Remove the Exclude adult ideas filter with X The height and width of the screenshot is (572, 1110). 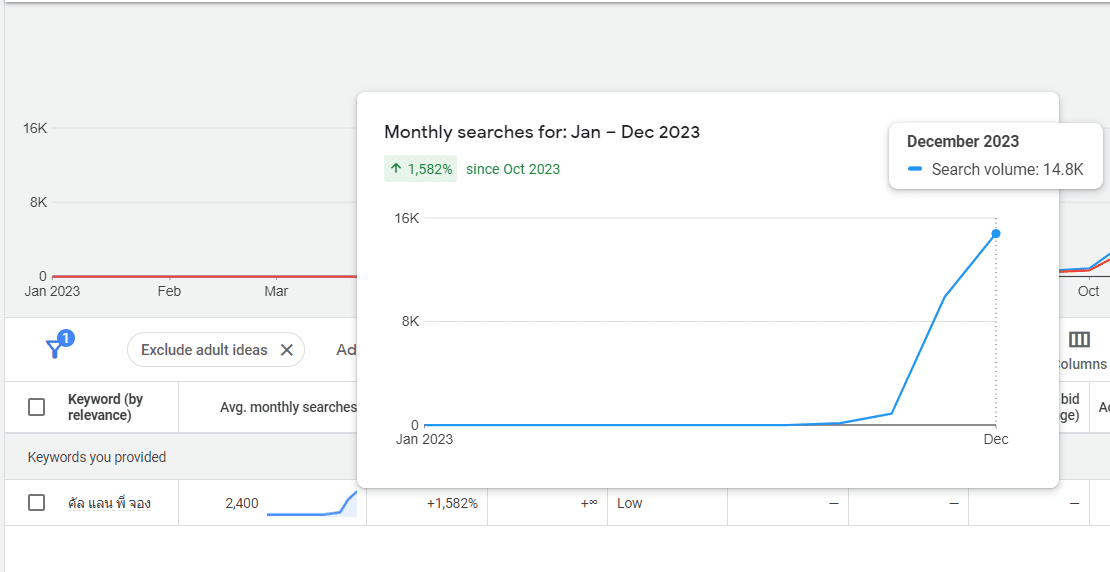286,350
